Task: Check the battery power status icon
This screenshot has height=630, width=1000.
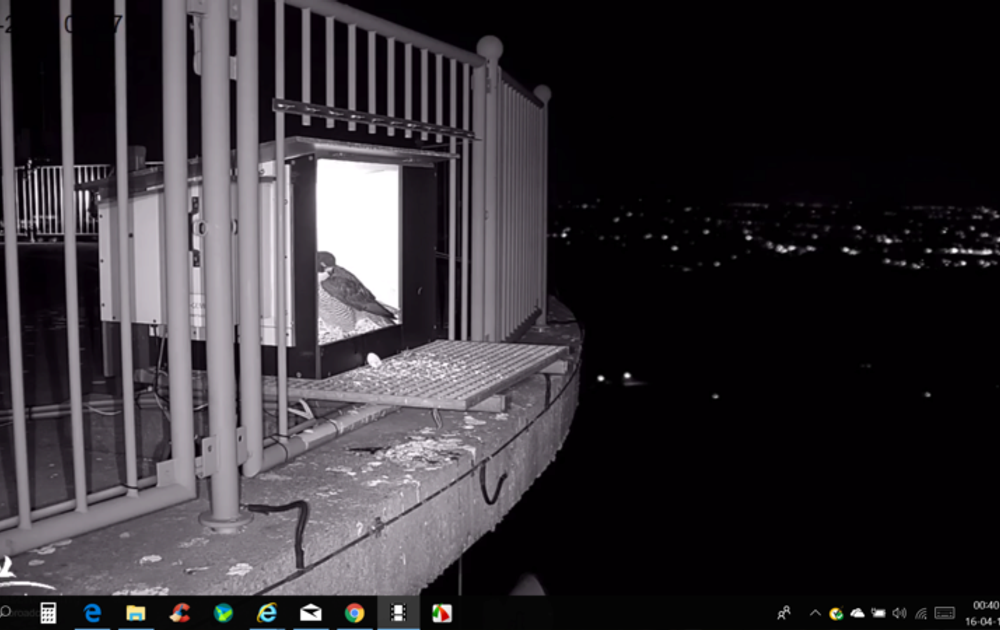Action: [878, 613]
